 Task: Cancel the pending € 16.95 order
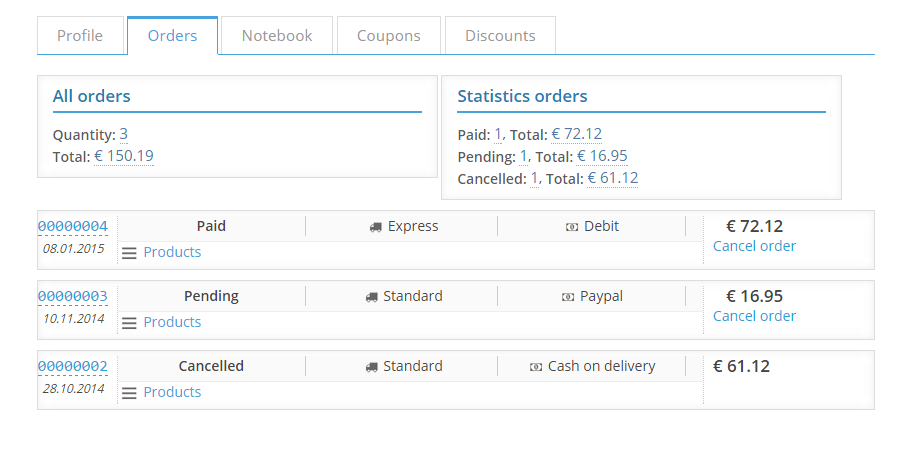point(754,316)
